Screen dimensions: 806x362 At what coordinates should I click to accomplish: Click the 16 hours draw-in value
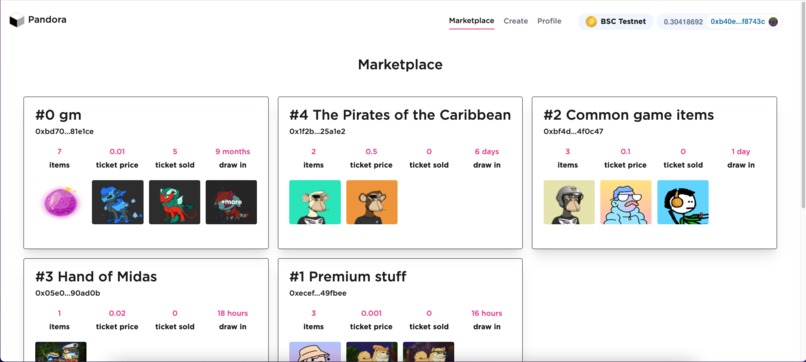[x=486, y=313]
